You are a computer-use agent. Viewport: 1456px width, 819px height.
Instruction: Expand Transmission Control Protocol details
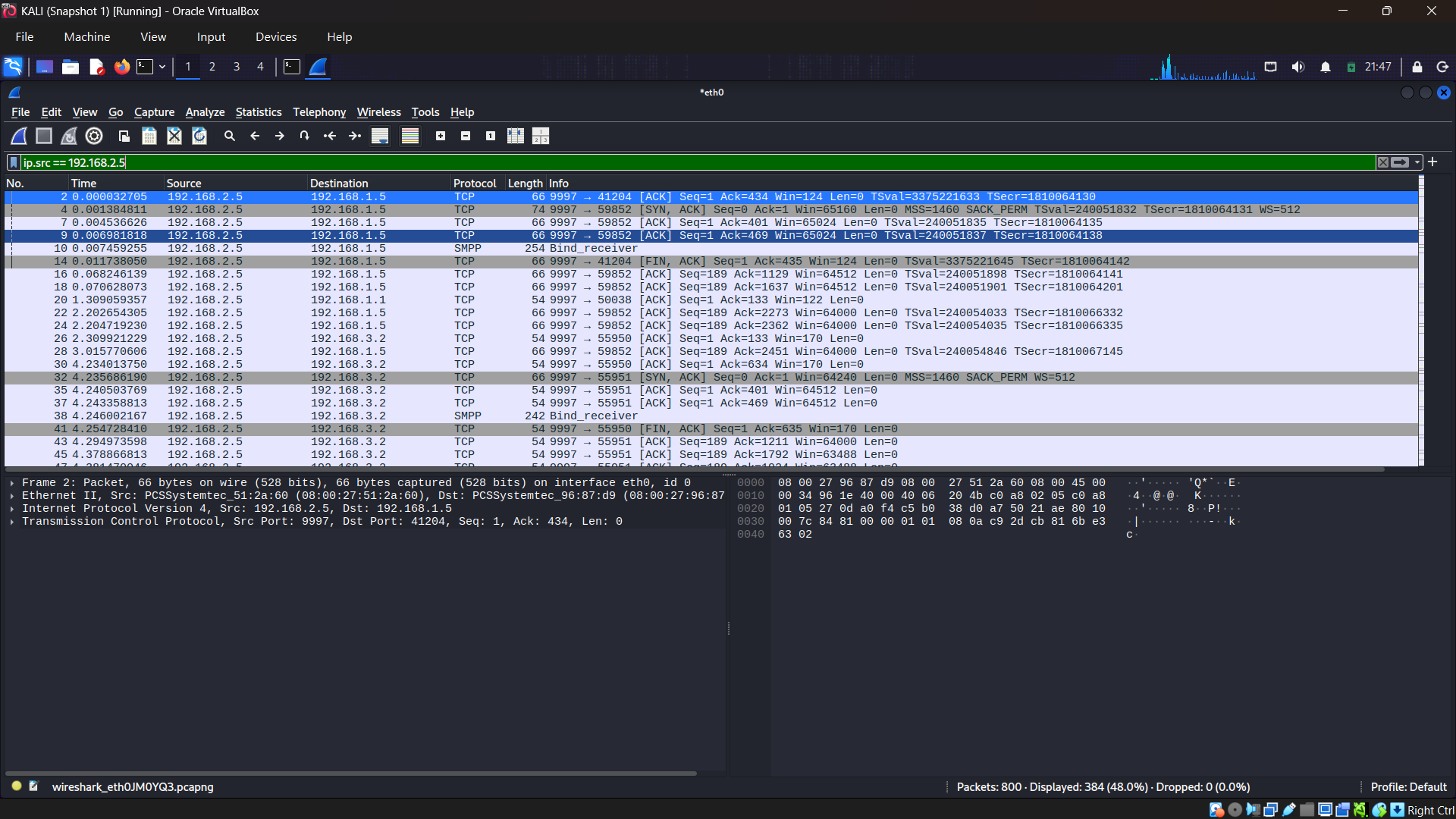(12, 522)
